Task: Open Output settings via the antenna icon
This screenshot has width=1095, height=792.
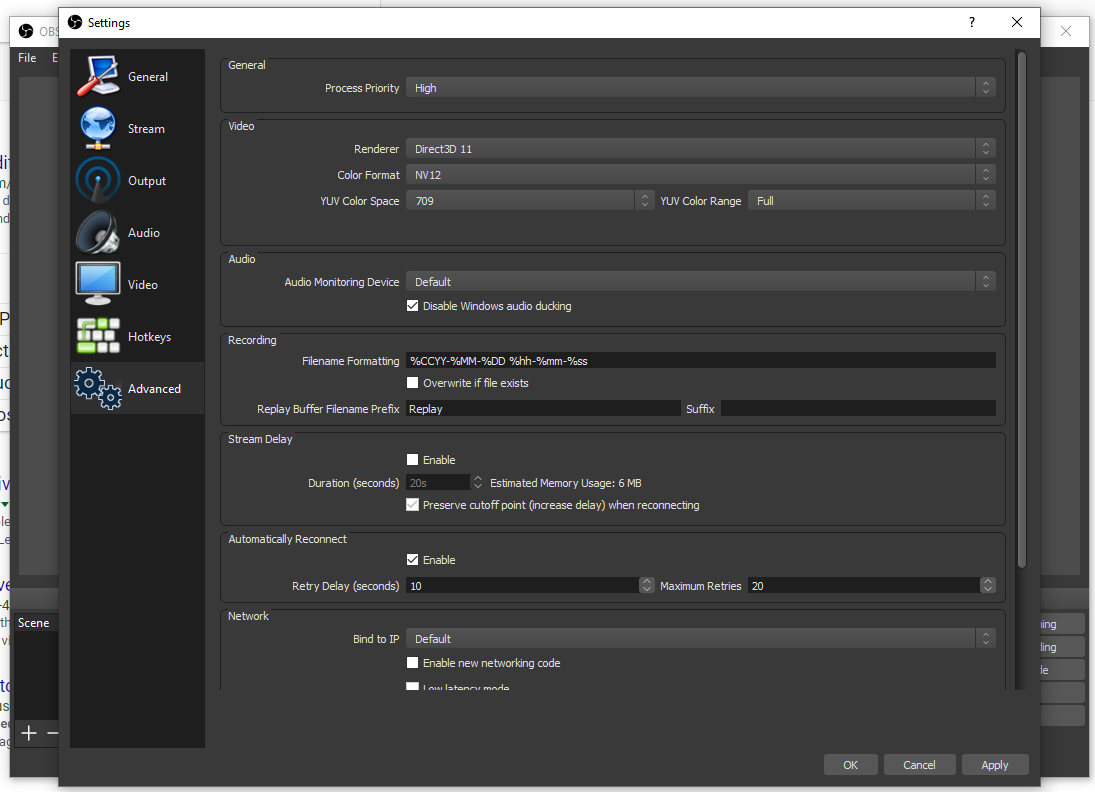Action: (98, 180)
